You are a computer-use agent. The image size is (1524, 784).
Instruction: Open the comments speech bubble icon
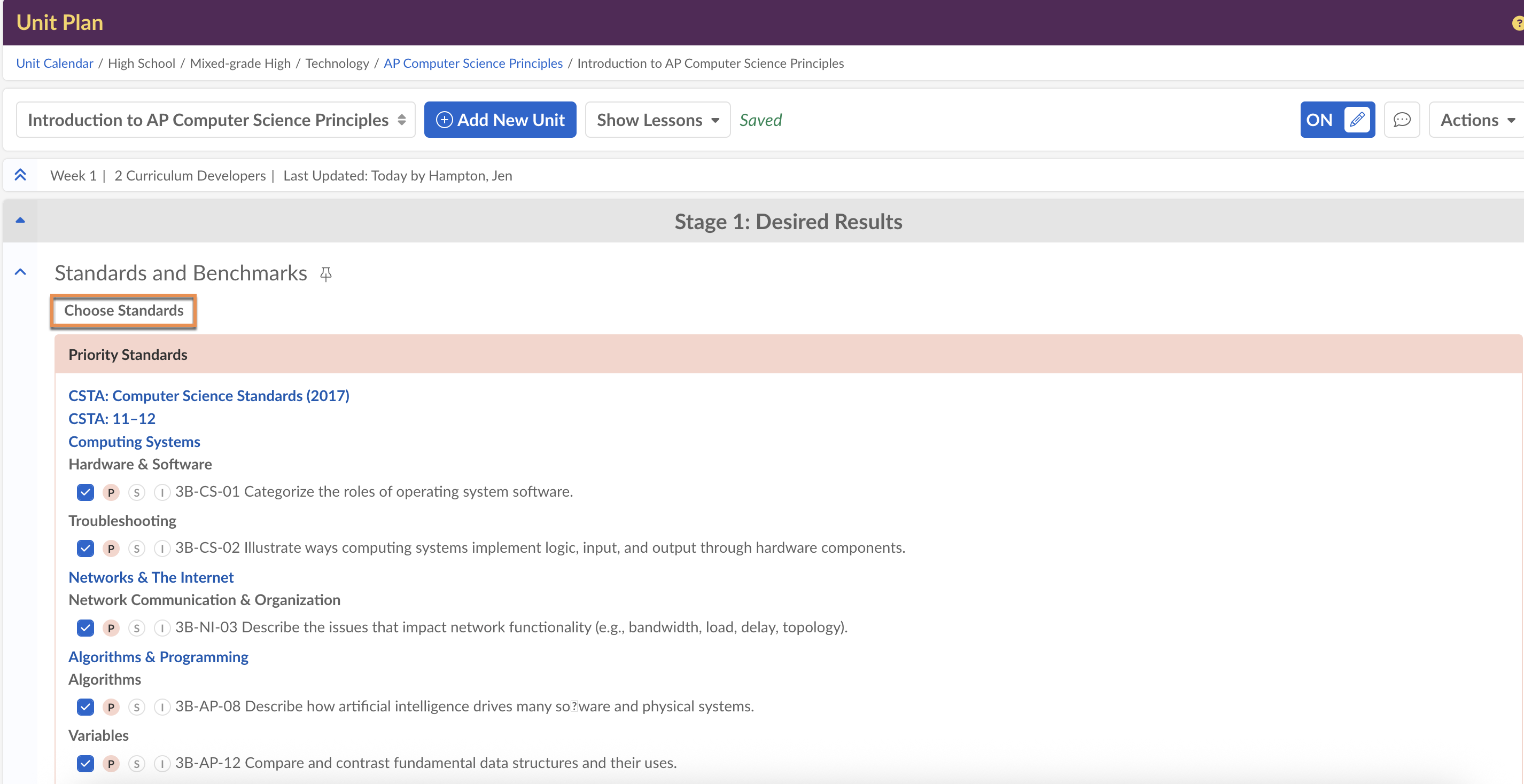1401,120
